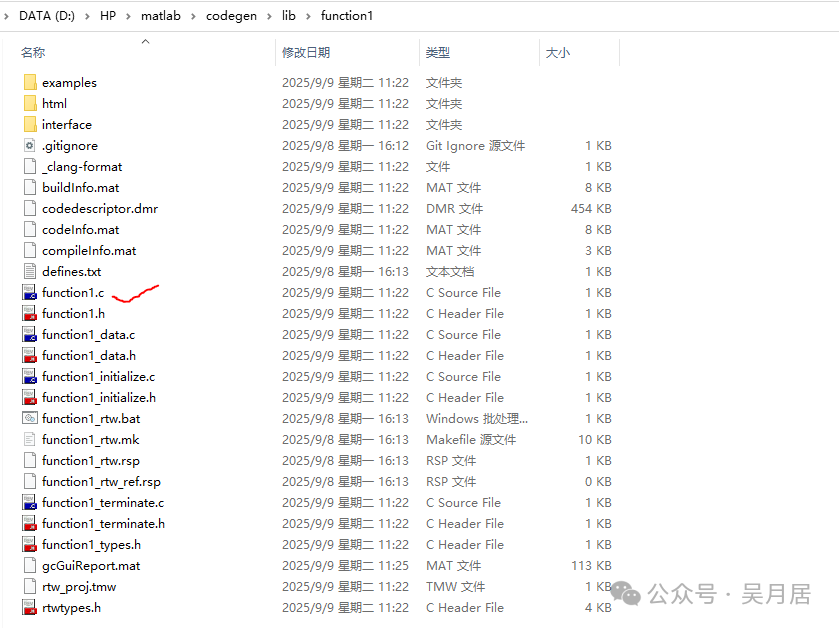This screenshot has width=839, height=628.
Task: Select the interface folder icon
Action: (x=30, y=125)
